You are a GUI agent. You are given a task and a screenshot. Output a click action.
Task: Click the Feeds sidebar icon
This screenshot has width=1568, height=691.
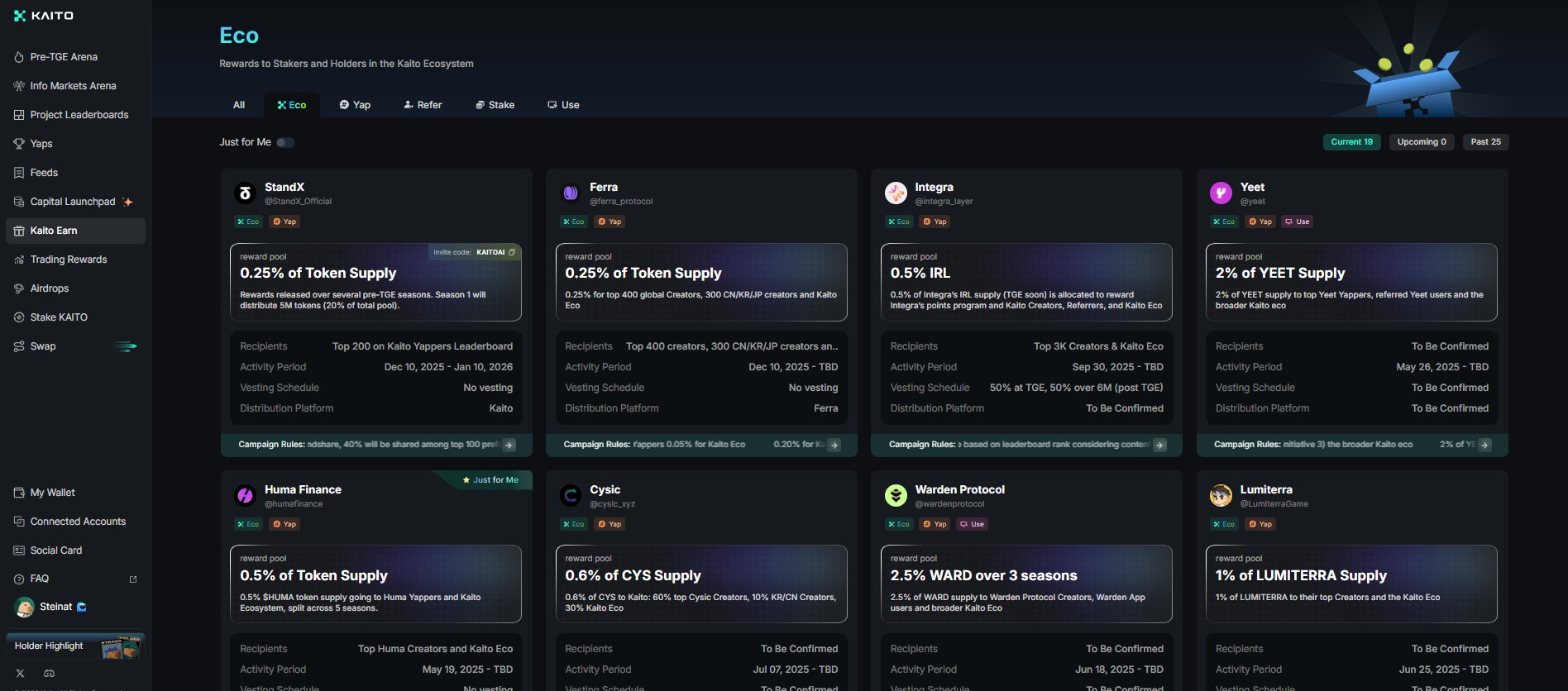19,173
